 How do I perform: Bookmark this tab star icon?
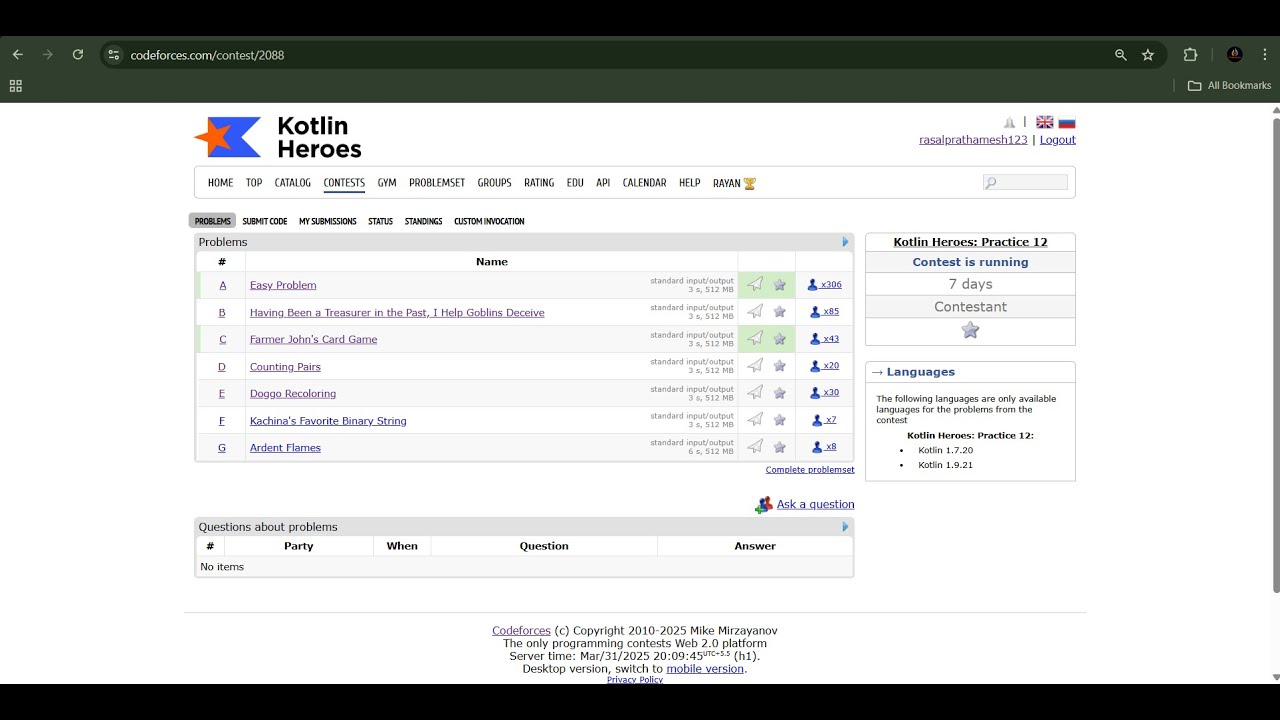coord(1148,55)
